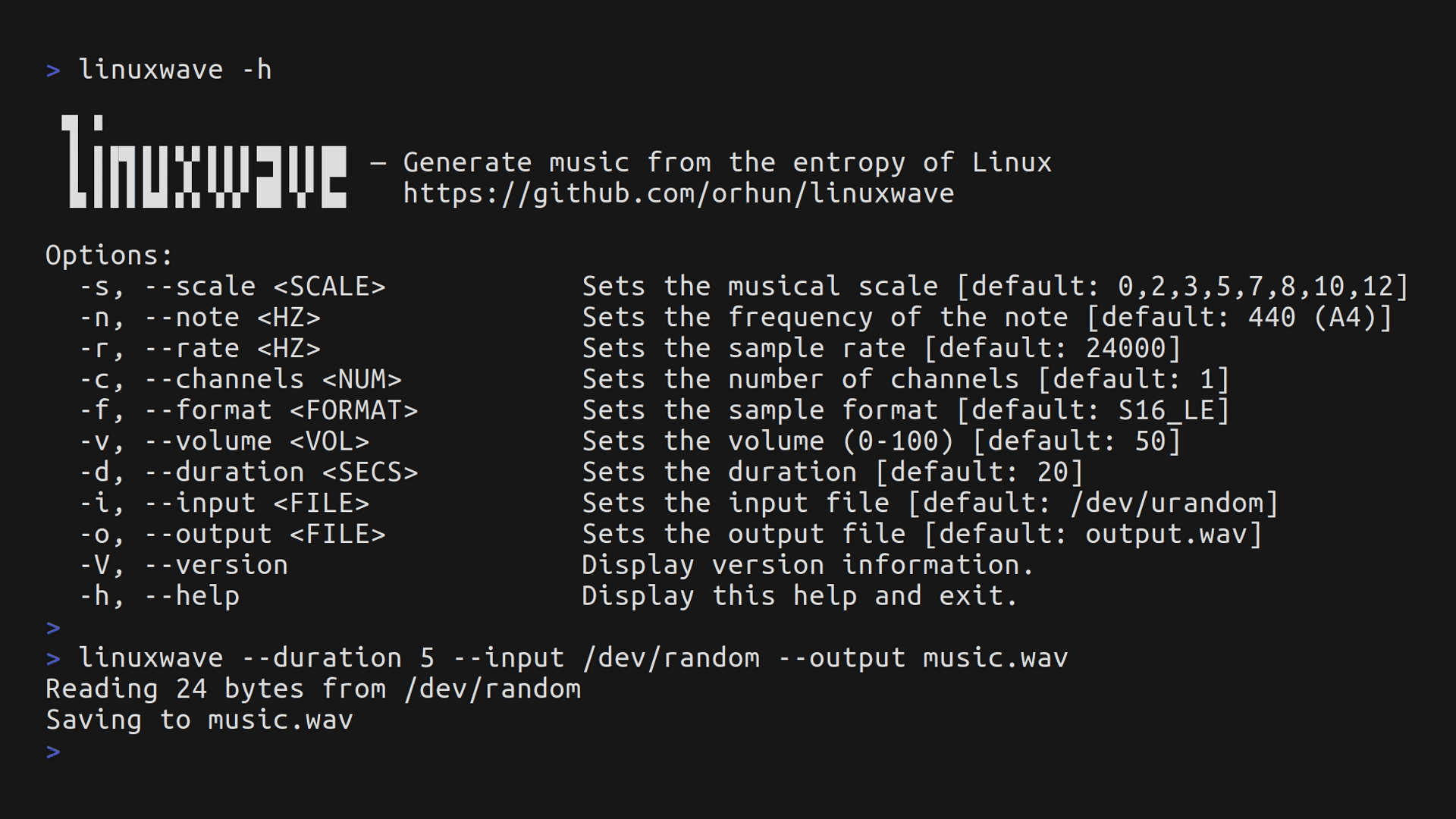
Task: Click the linuxwave ASCII art logo
Action: [204, 162]
